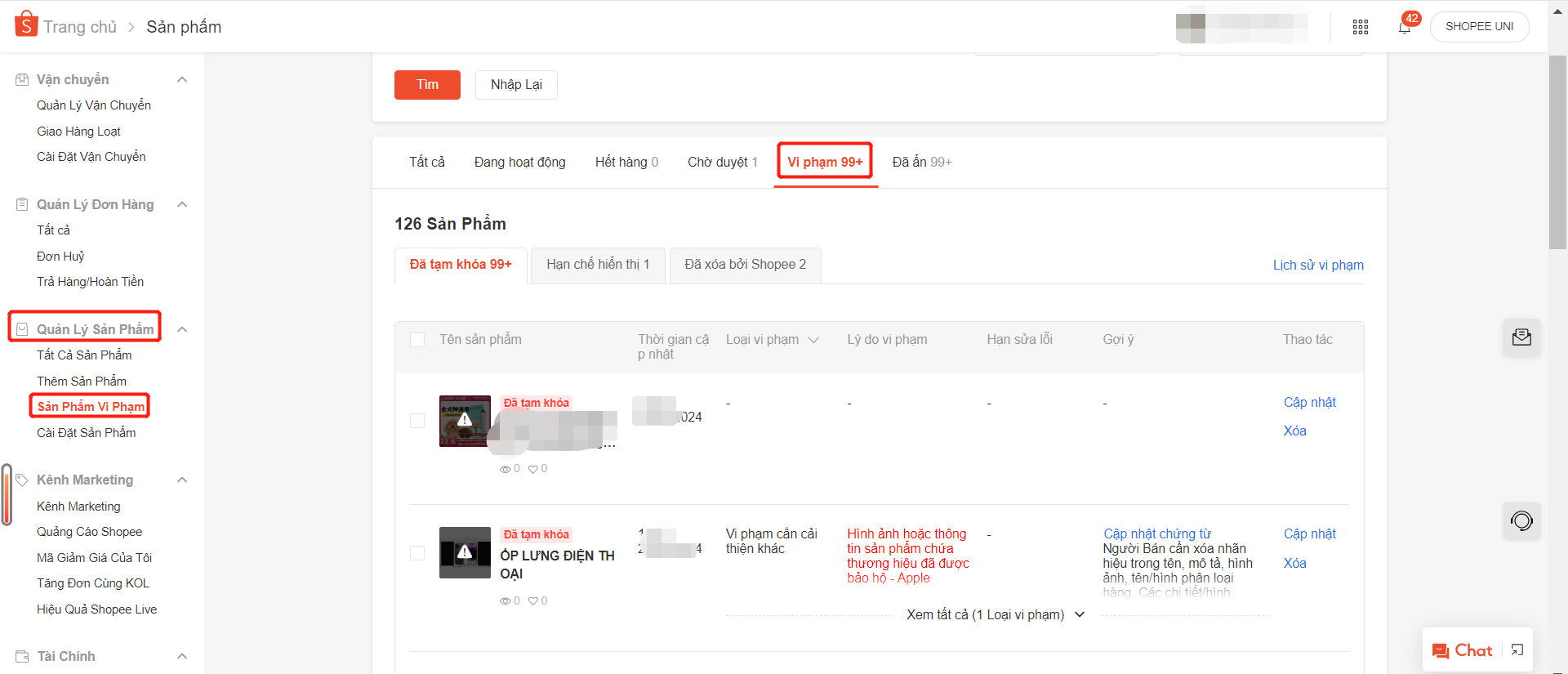Expand the chat window pop-out icon
This screenshot has width=1568, height=674.
coord(1517,650)
